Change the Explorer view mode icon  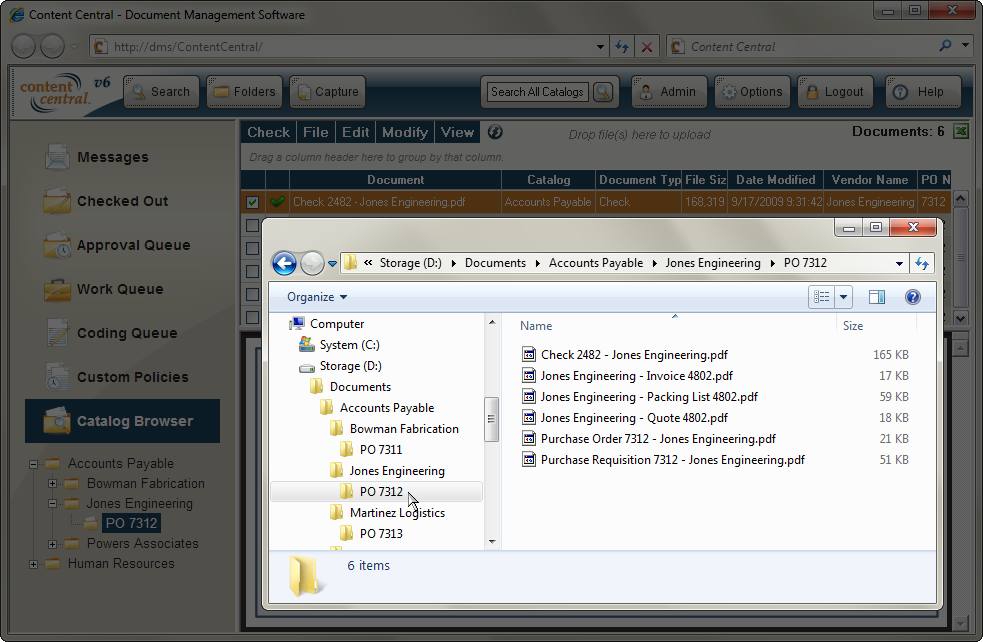coord(822,297)
